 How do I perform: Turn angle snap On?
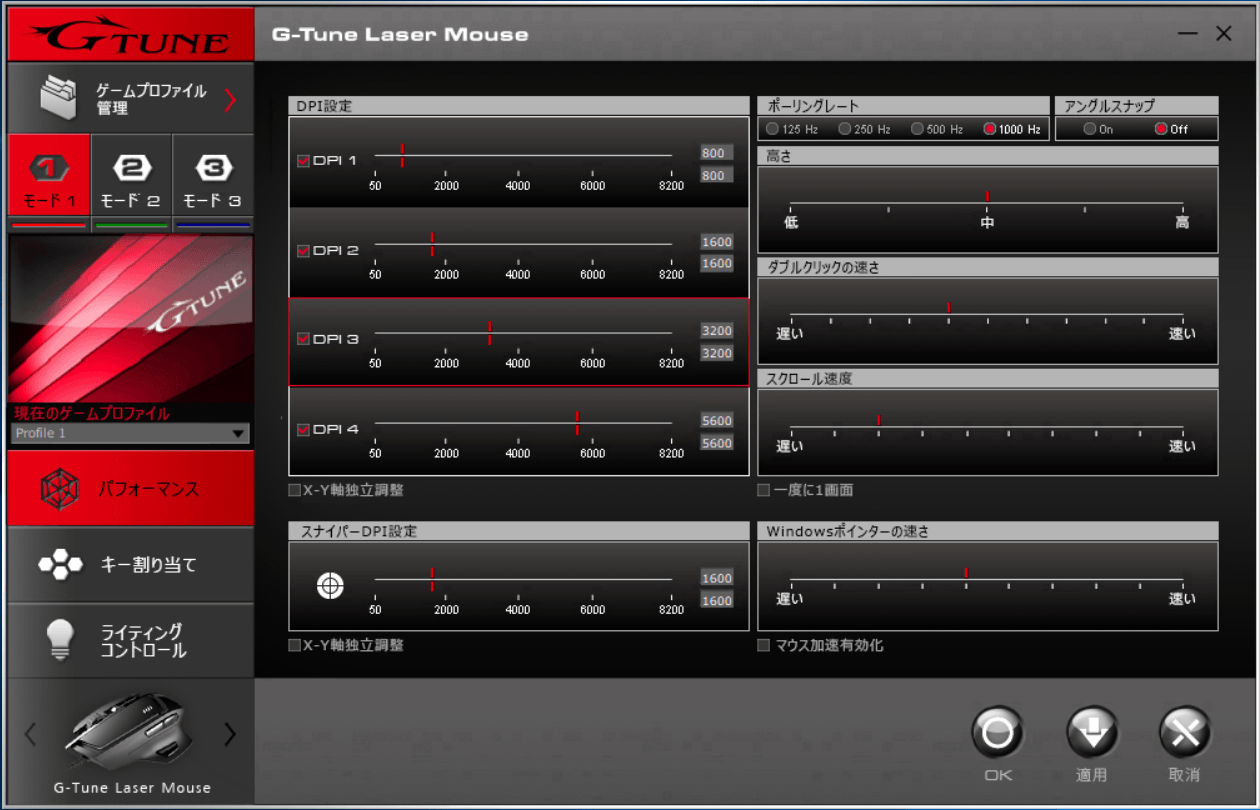[1090, 129]
